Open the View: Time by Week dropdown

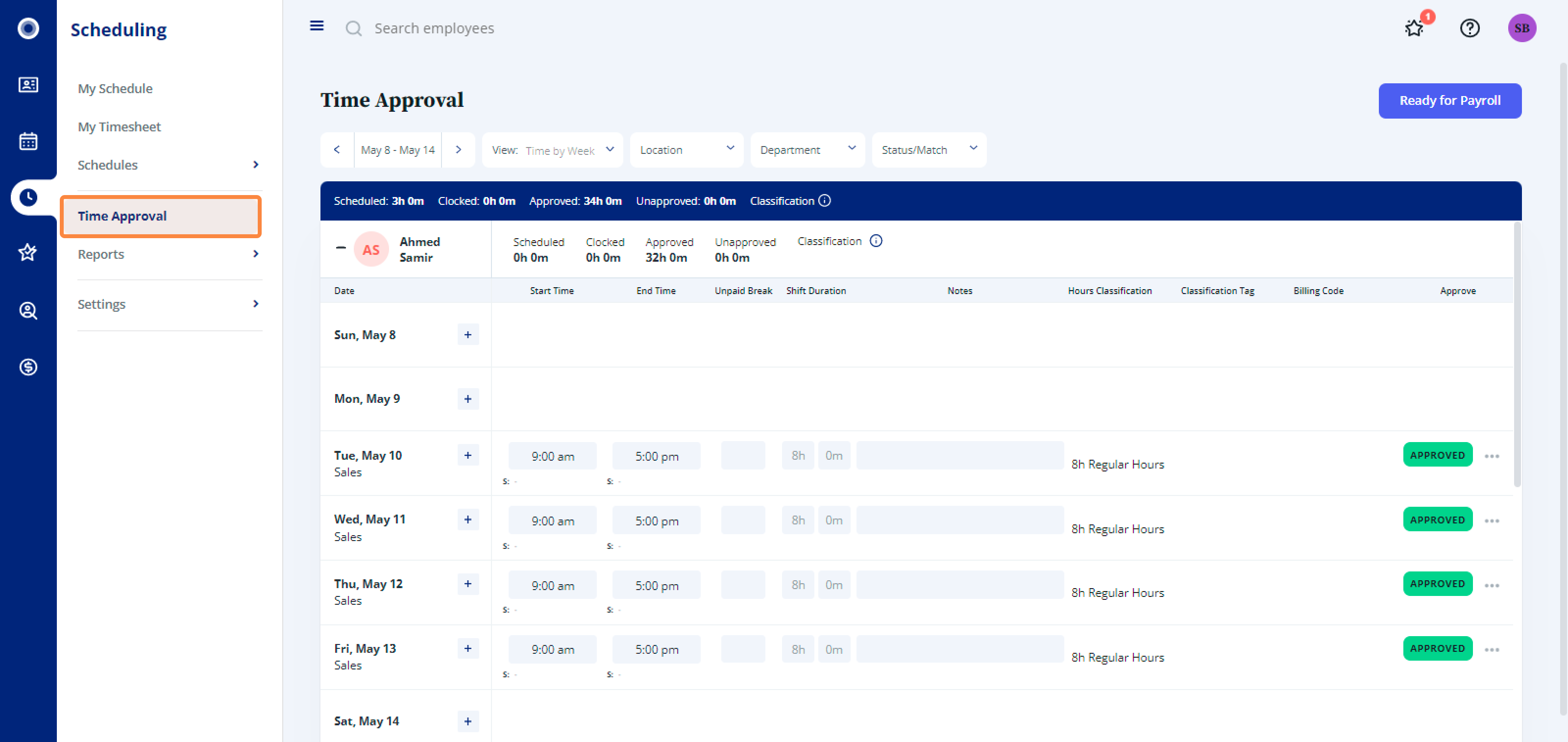tap(553, 150)
